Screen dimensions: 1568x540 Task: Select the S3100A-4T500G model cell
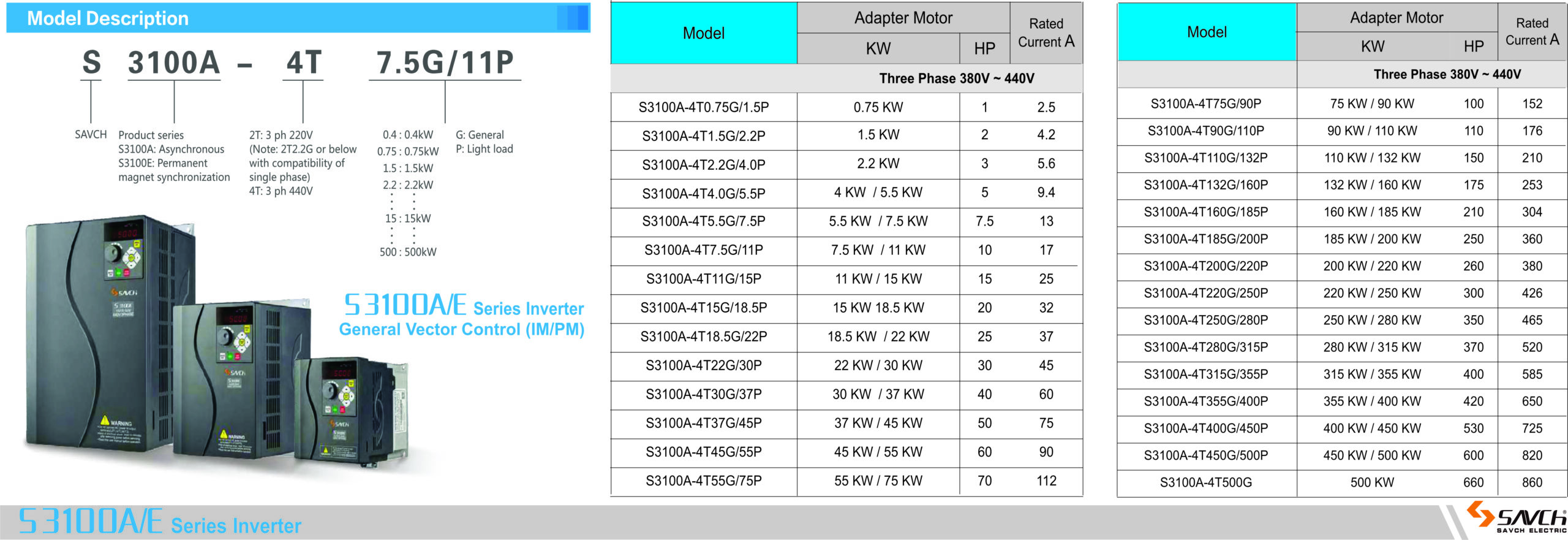click(x=1205, y=482)
